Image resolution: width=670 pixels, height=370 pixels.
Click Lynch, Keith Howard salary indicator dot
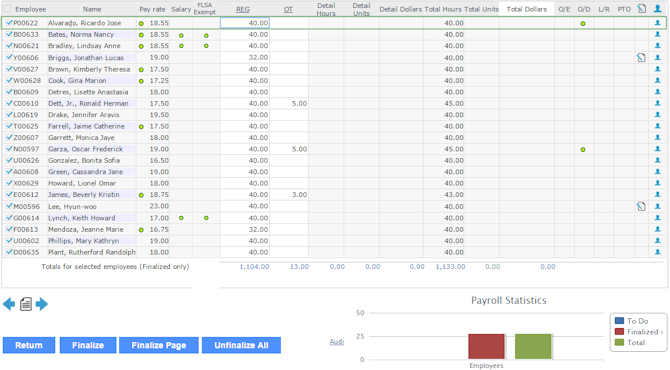point(181,218)
